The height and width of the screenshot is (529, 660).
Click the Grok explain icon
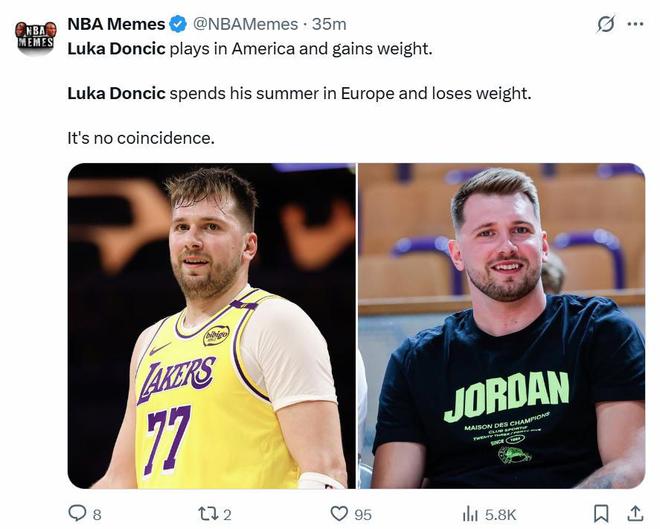605,24
